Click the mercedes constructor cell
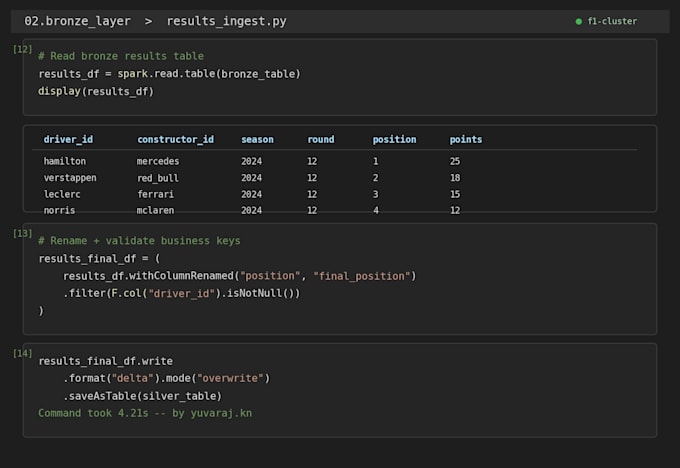Image resolution: width=680 pixels, height=468 pixels. (158, 161)
